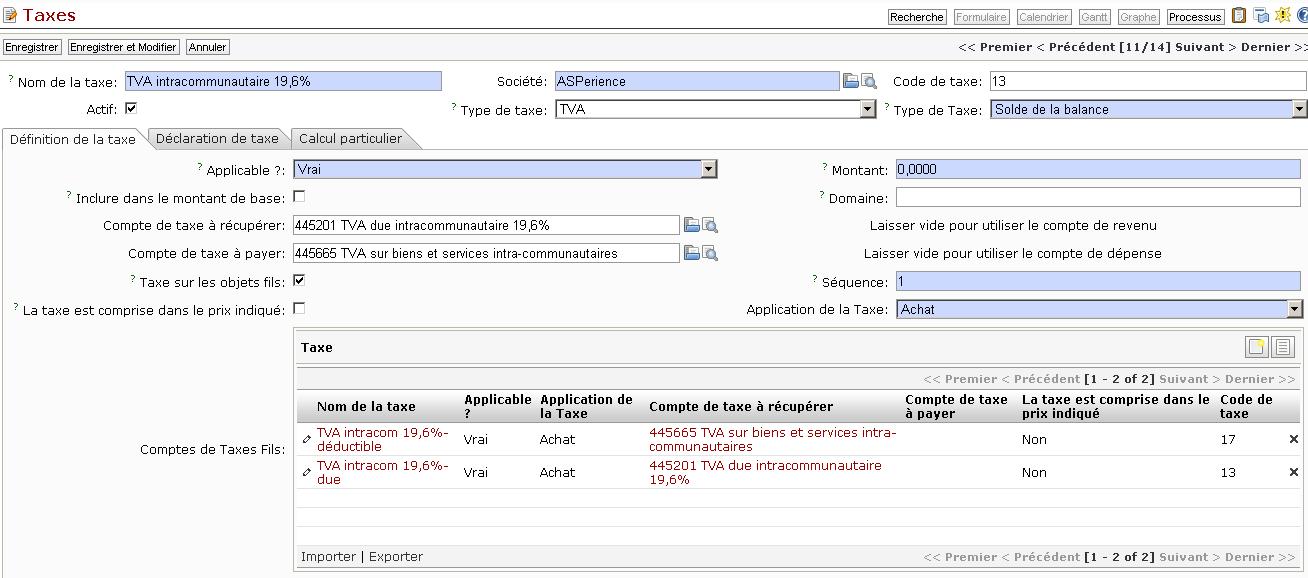
Task: Click the yellow warning star icon
Action: [x=1282, y=16]
